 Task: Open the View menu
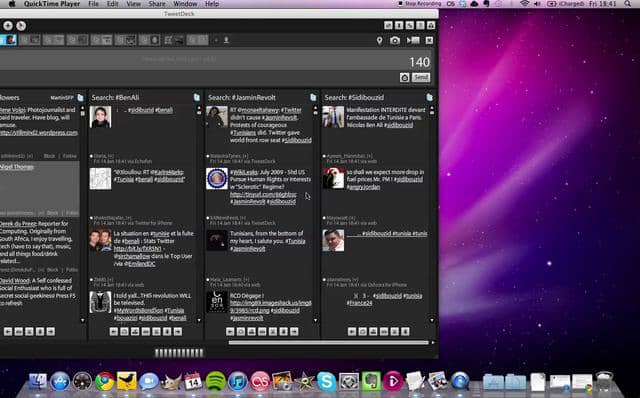133,4
